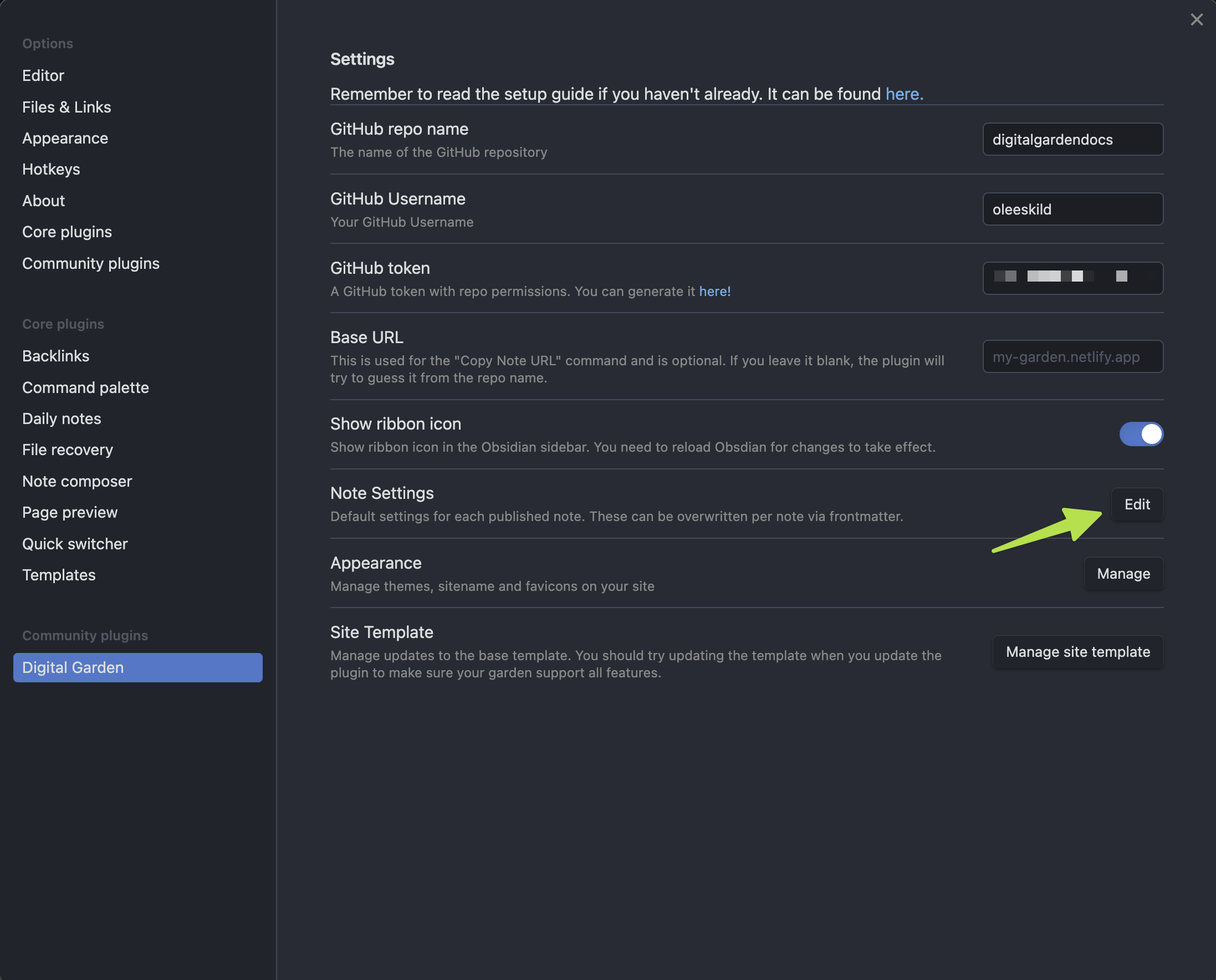The image size is (1216, 980).
Task: Open Manage site template
Action: 1077,652
